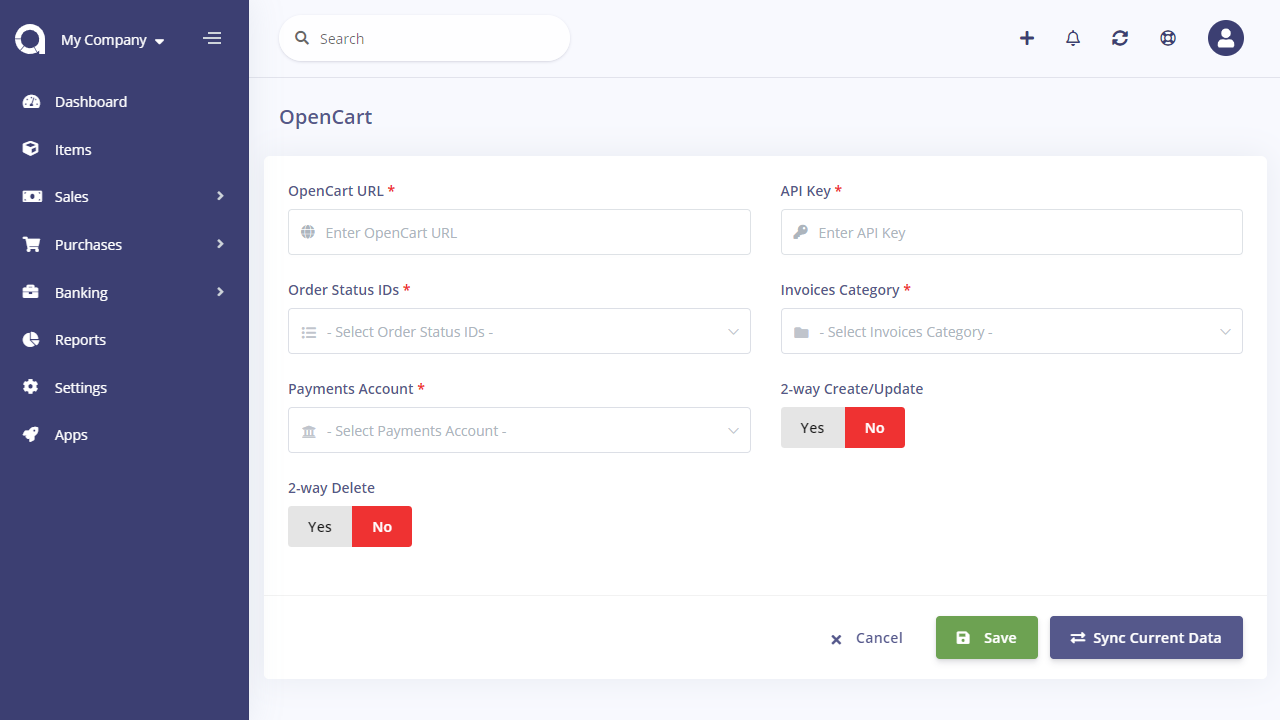Expand the Payments Account dropdown
The height and width of the screenshot is (720, 1280).
pyautogui.click(x=519, y=430)
